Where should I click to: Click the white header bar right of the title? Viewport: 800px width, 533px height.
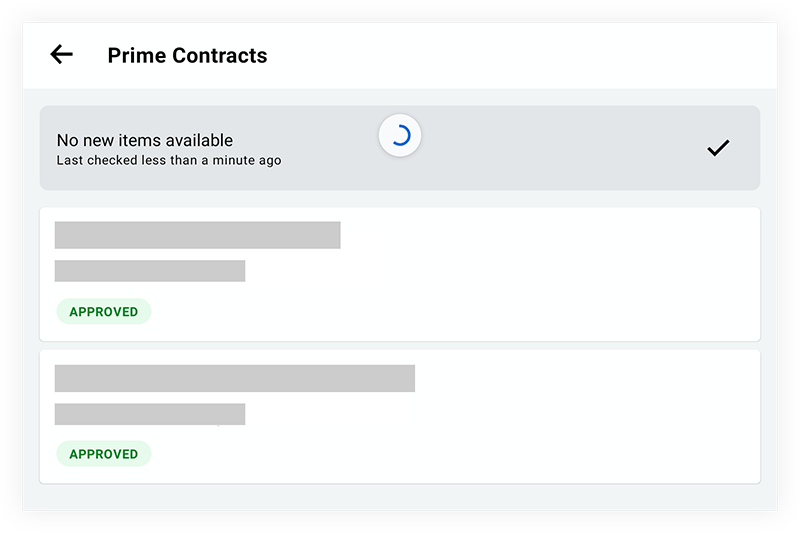520,55
